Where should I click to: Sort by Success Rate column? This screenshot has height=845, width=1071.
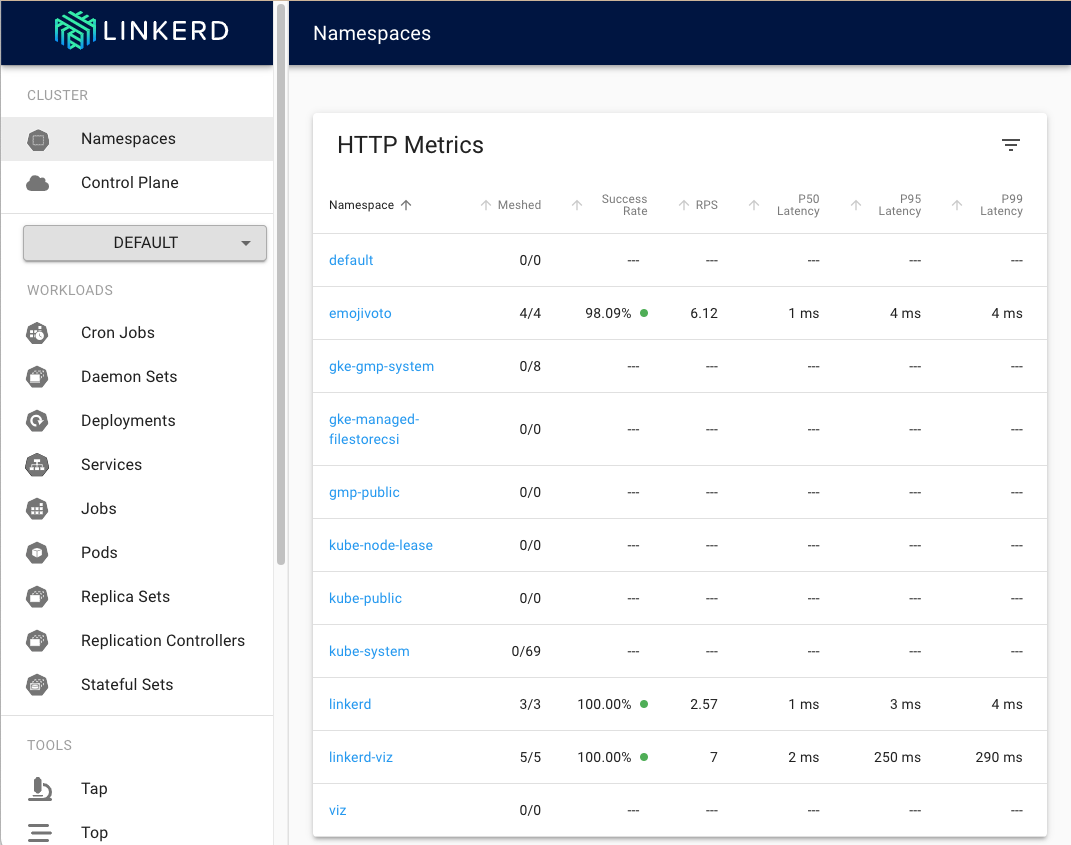624,205
